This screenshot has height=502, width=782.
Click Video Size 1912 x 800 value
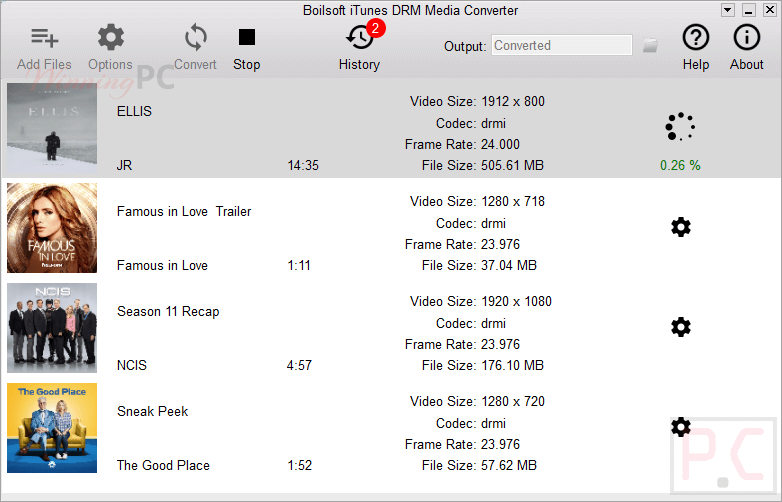click(513, 102)
